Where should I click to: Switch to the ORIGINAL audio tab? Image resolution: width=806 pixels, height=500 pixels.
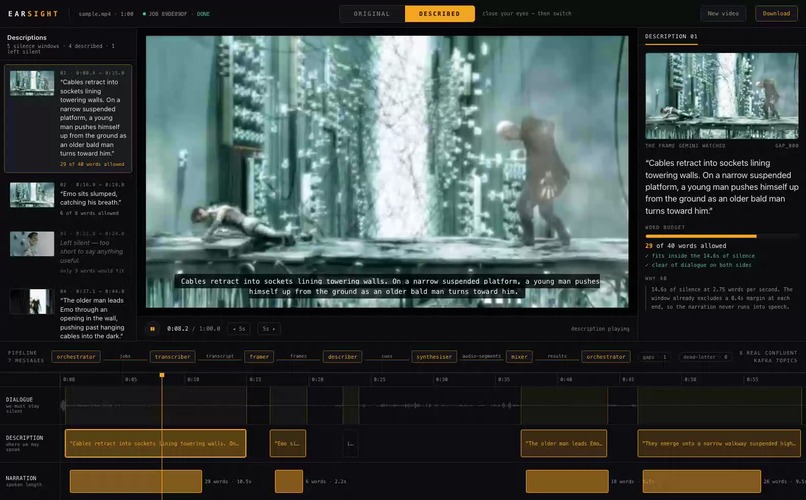pyautogui.click(x=372, y=14)
